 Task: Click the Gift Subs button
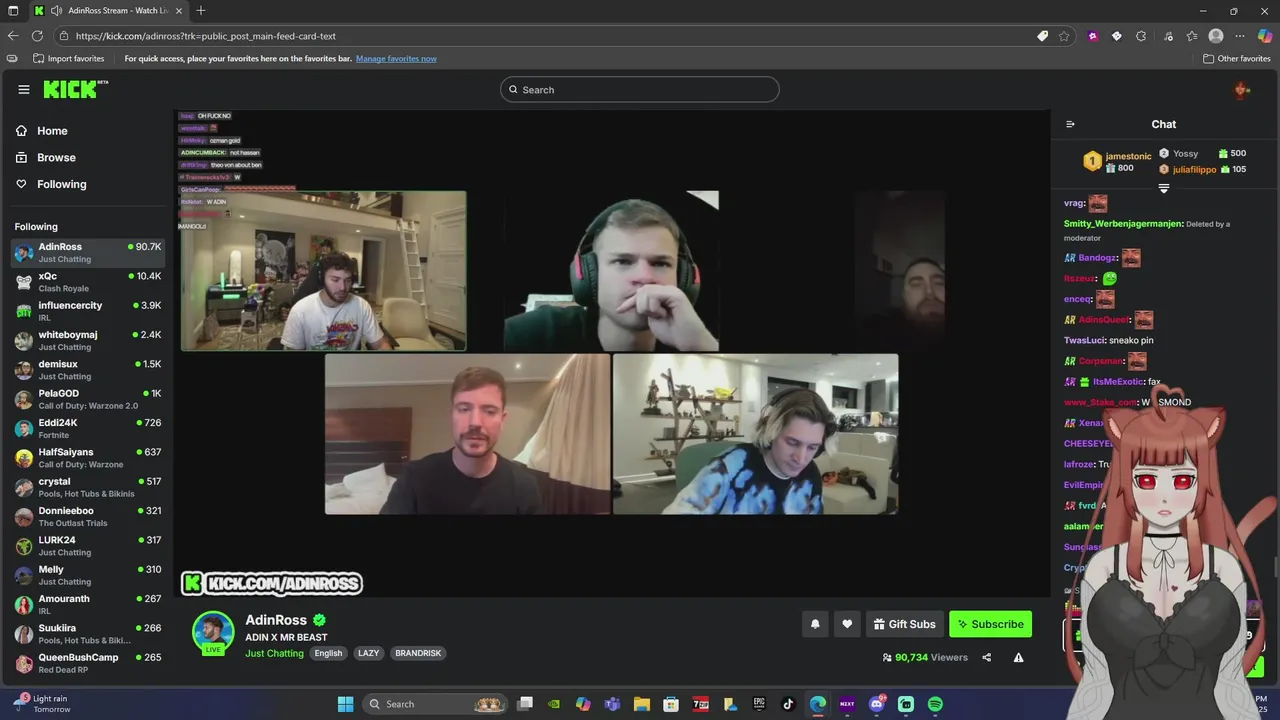point(905,624)
